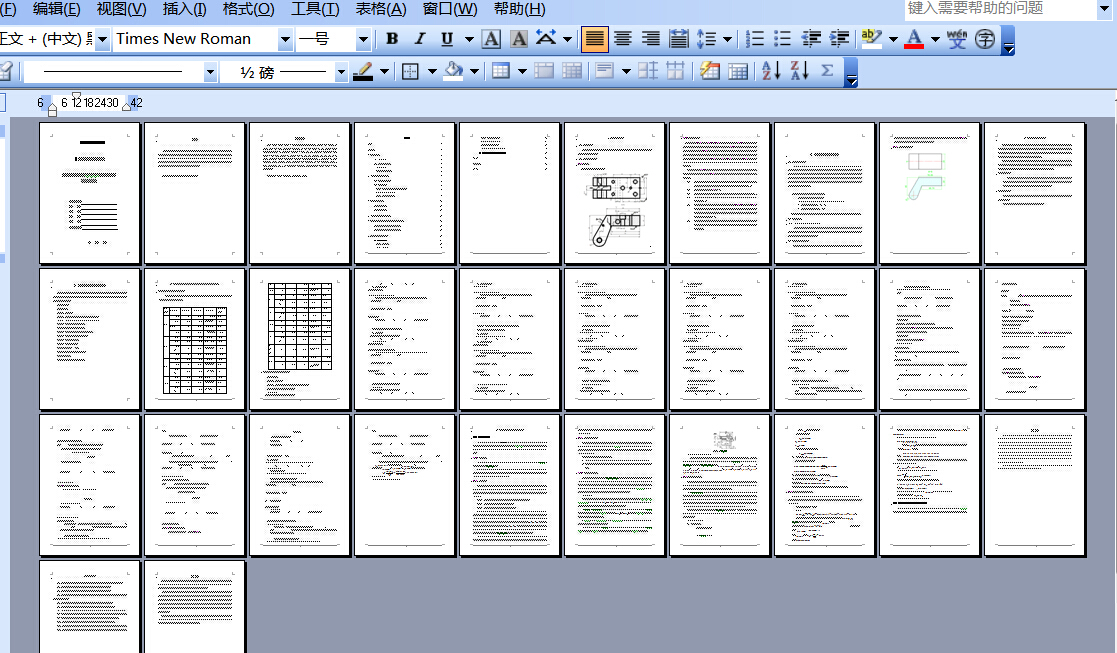Open tables toolbar options arrow

pyautogui.click(x=851, y=73)
